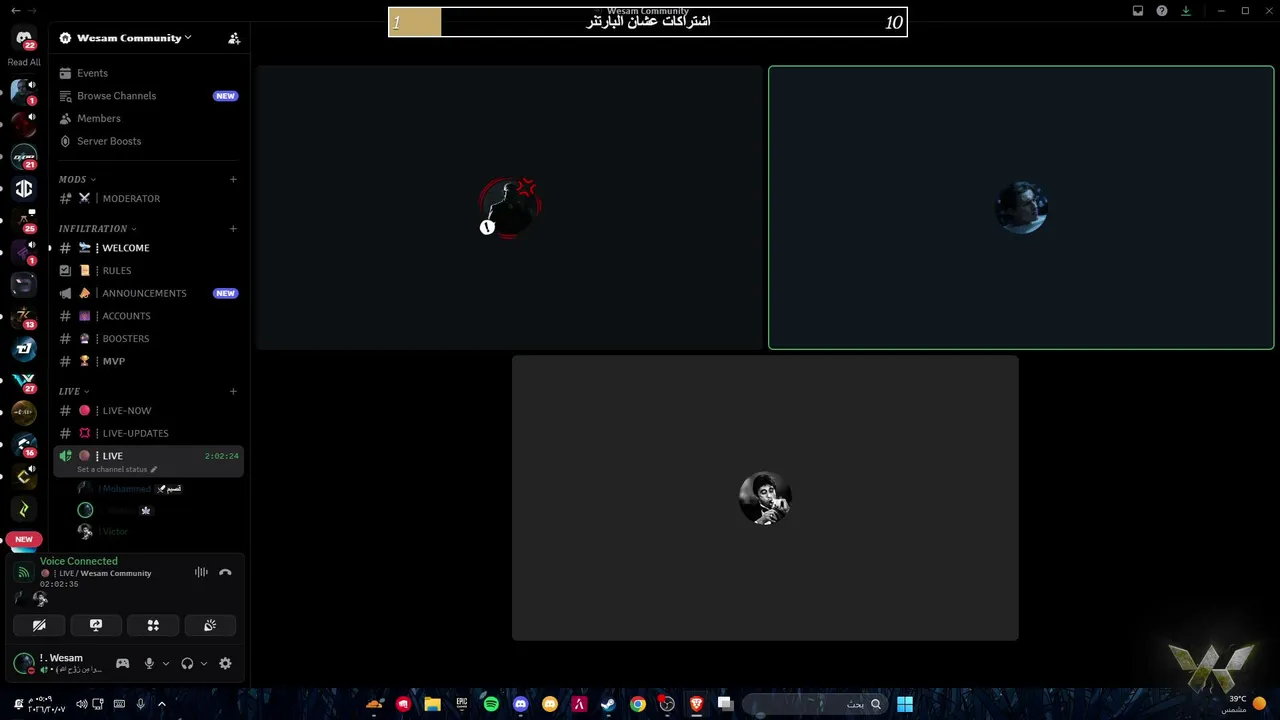
Task: Open the ANNOUNCEMENTS channel
Action: pyautogui.click(x=148, y=293)
